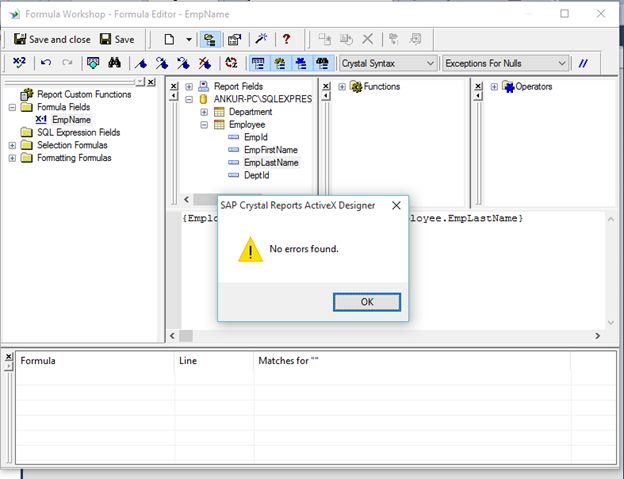Expand the Formatting Formulas folder
Viewport: 624px width, 479px height.
pos(12,158)
